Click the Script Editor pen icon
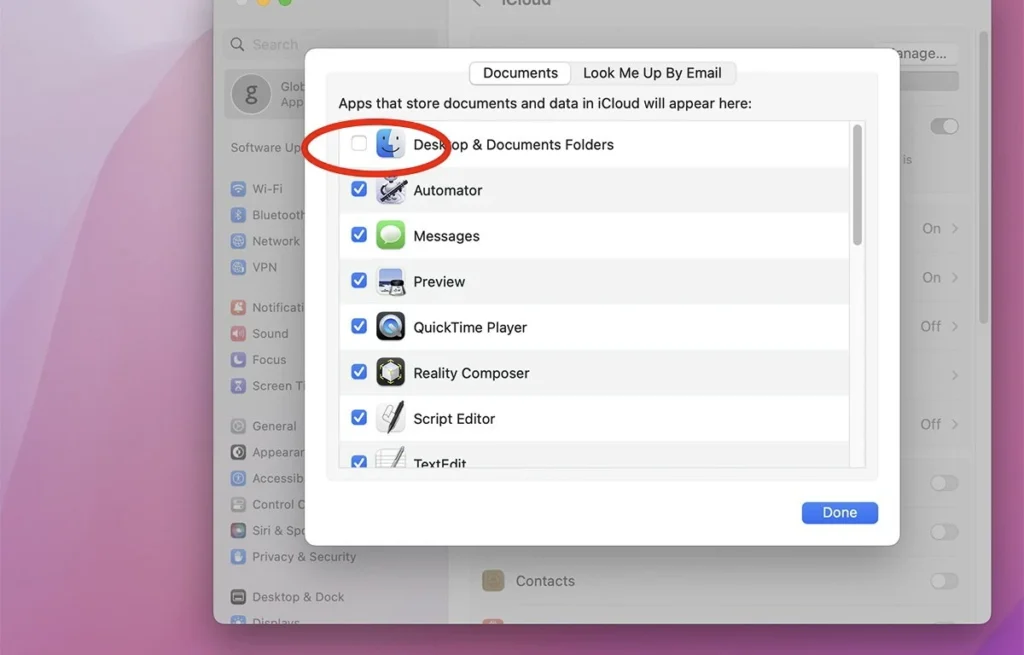1024x655 pixels. click(x=391, y=418)
